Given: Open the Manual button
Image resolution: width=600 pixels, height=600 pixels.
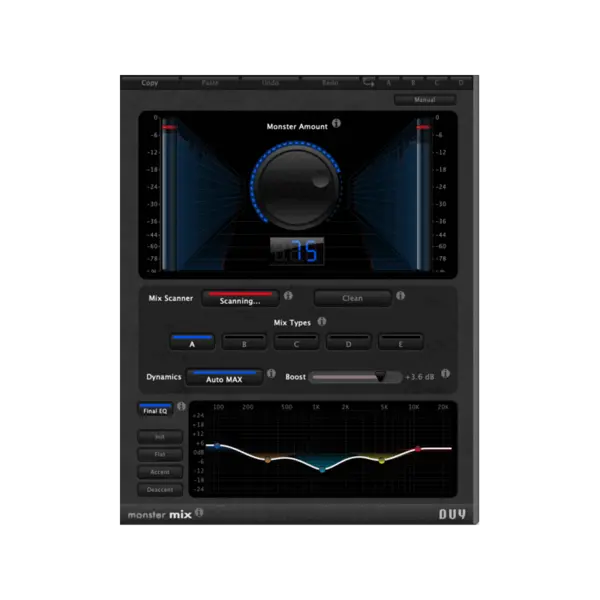Looking at the screenshot, I should pos(425,99).
